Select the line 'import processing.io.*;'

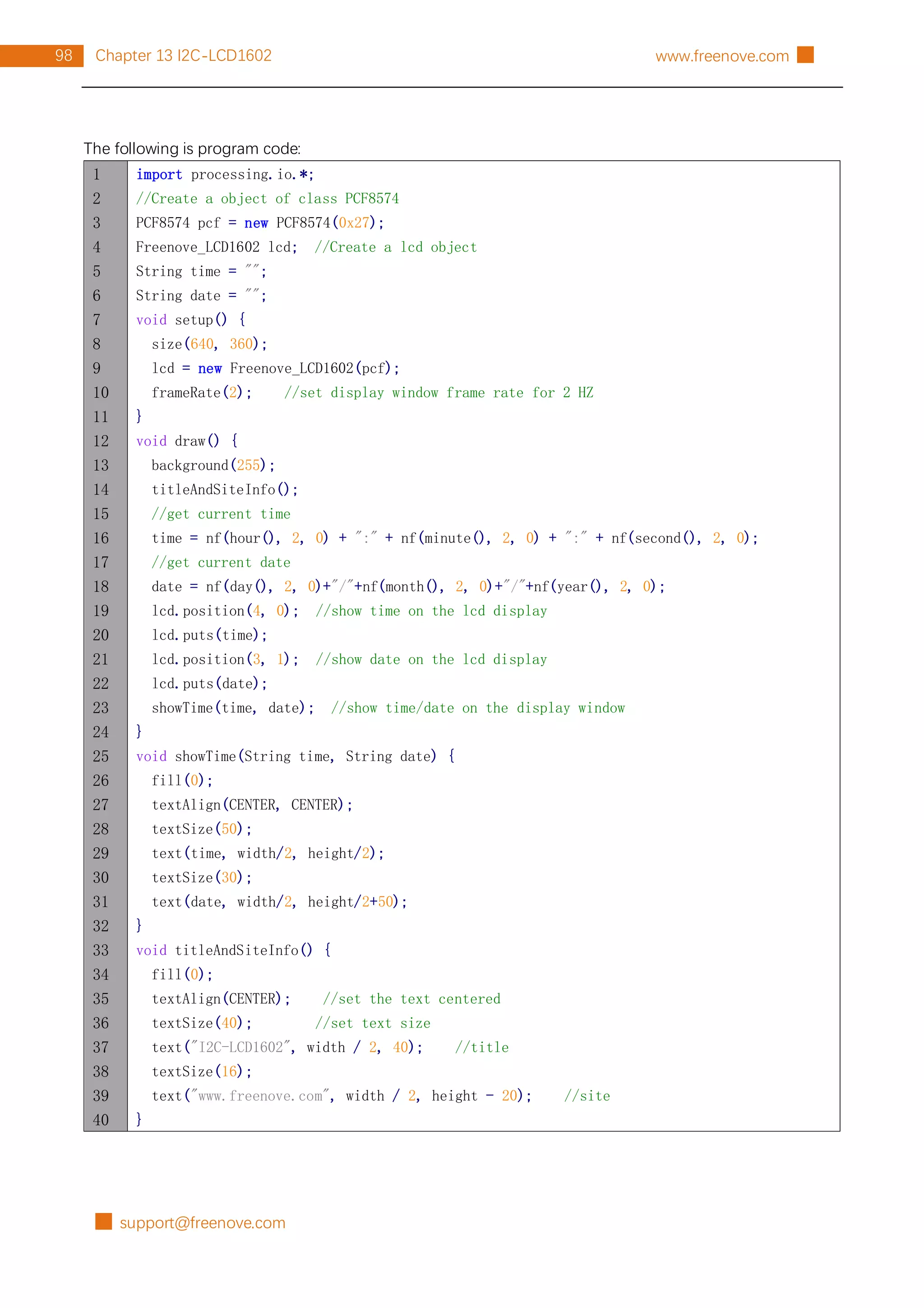pyautogui.click(x=225, y=174)
